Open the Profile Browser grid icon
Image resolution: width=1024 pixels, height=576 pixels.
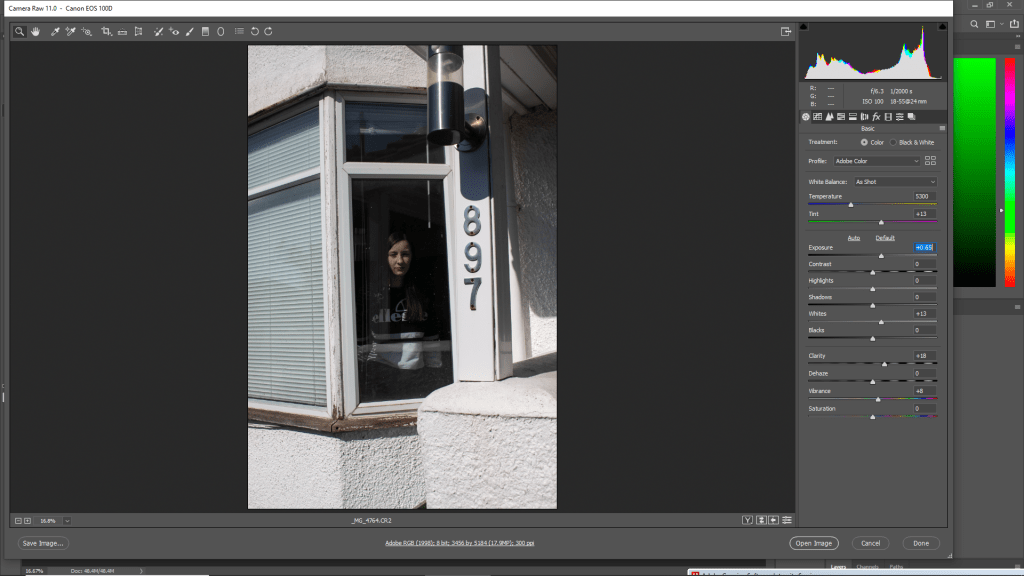click(930, 161)
